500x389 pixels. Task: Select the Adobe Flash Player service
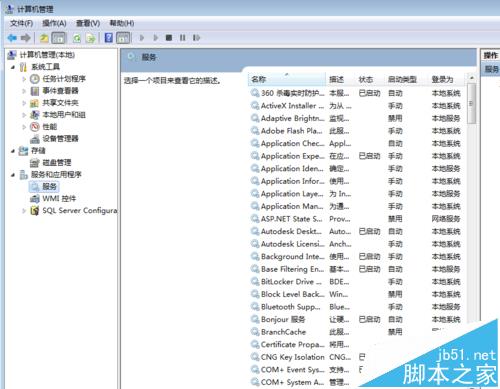[356, 131]
